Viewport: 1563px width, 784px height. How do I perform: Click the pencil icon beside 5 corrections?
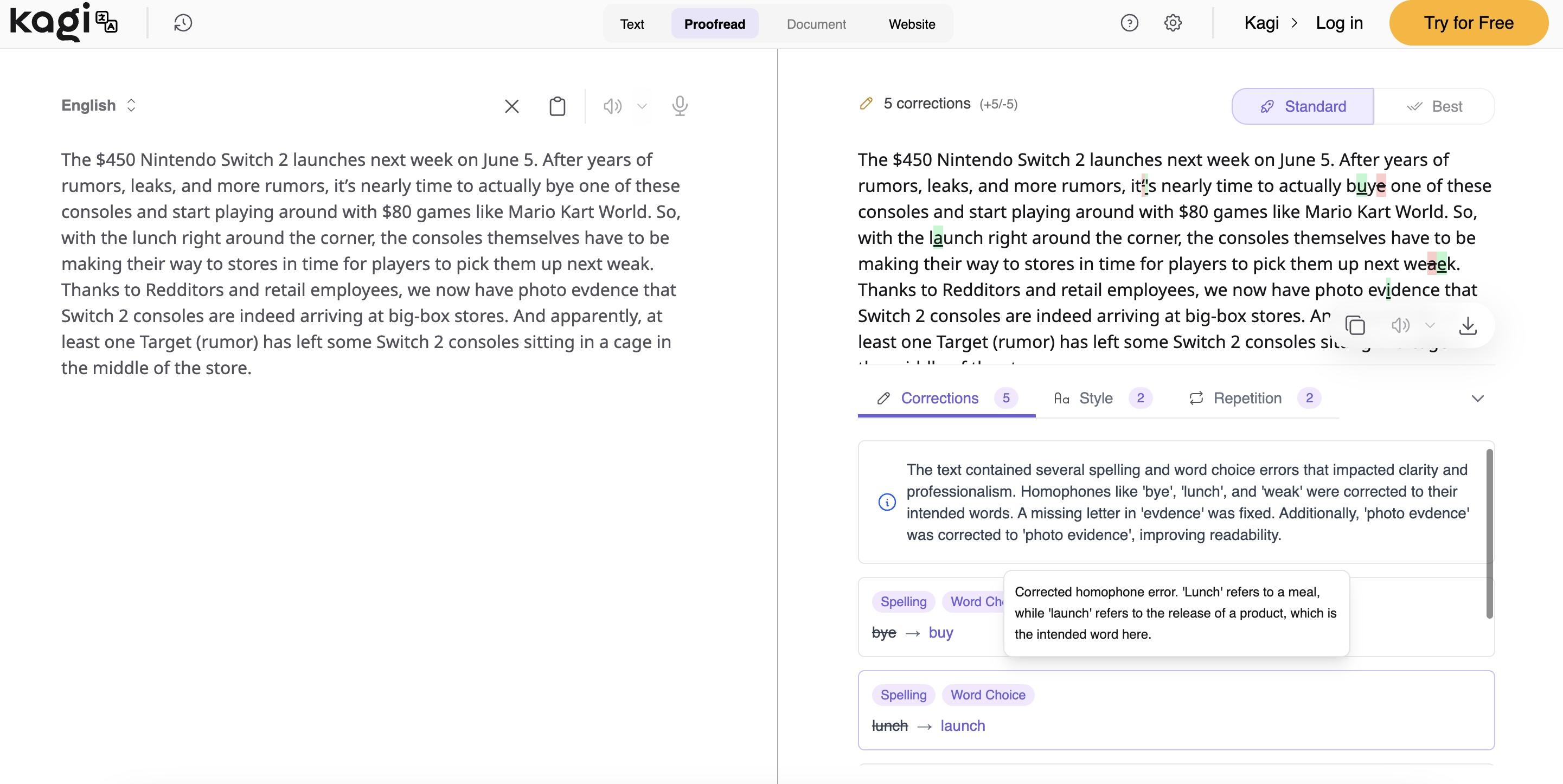866,104
